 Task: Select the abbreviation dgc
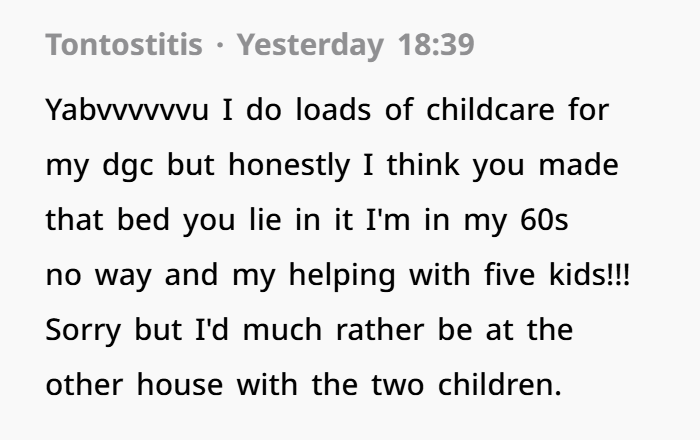(128, 166)
